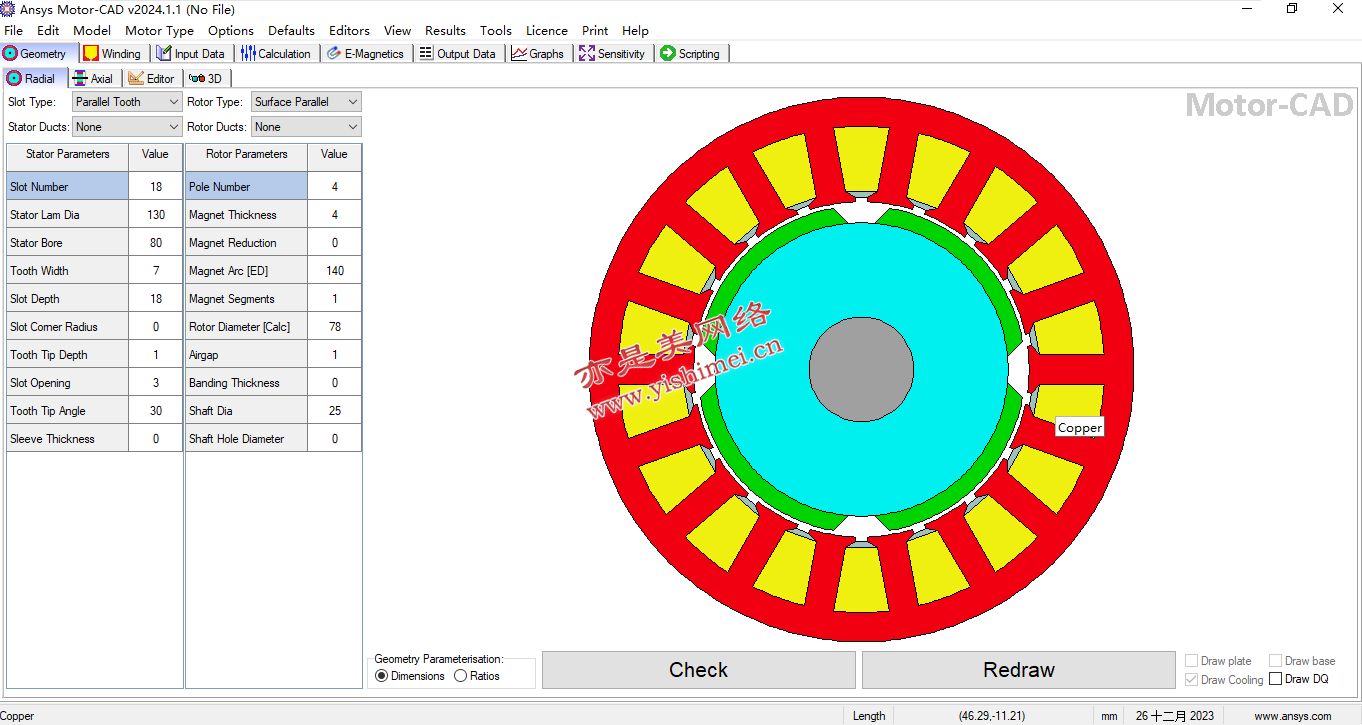Click the yellow copper slot at top
Image resolution: width=1362 pixels, height=725 pixels.
(861, 158)
